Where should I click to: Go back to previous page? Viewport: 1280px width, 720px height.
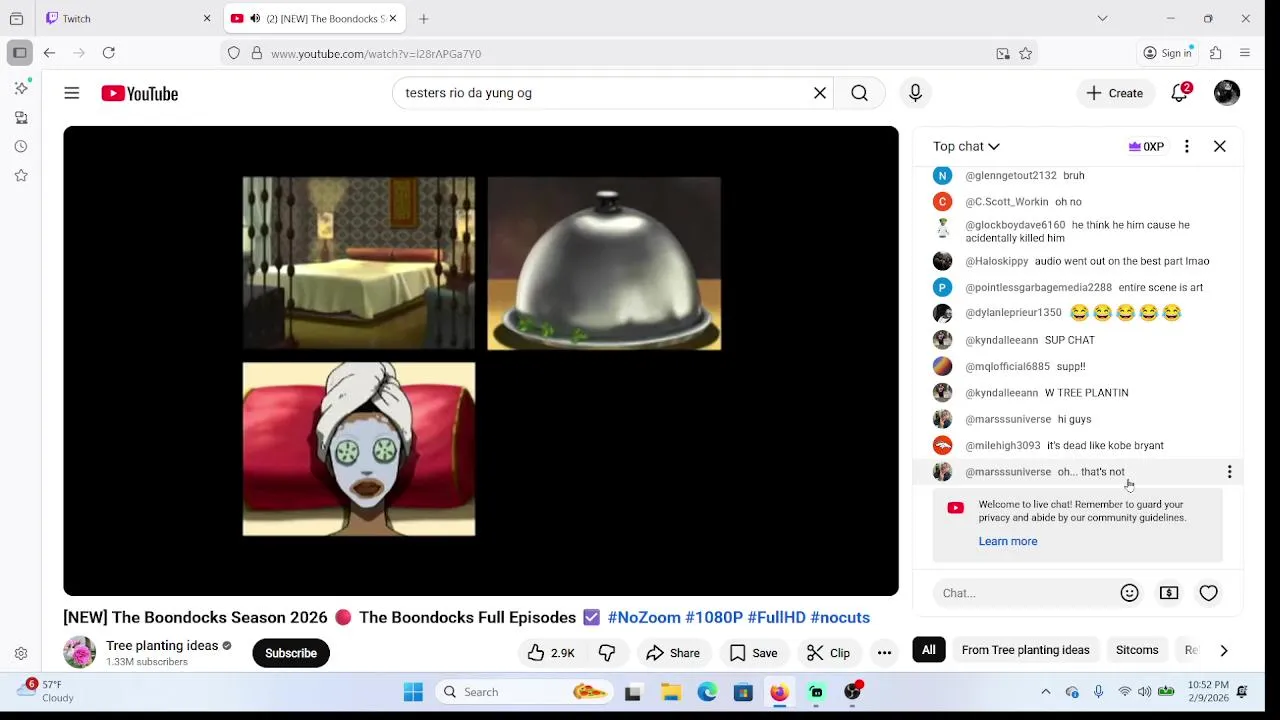point(49,53)
